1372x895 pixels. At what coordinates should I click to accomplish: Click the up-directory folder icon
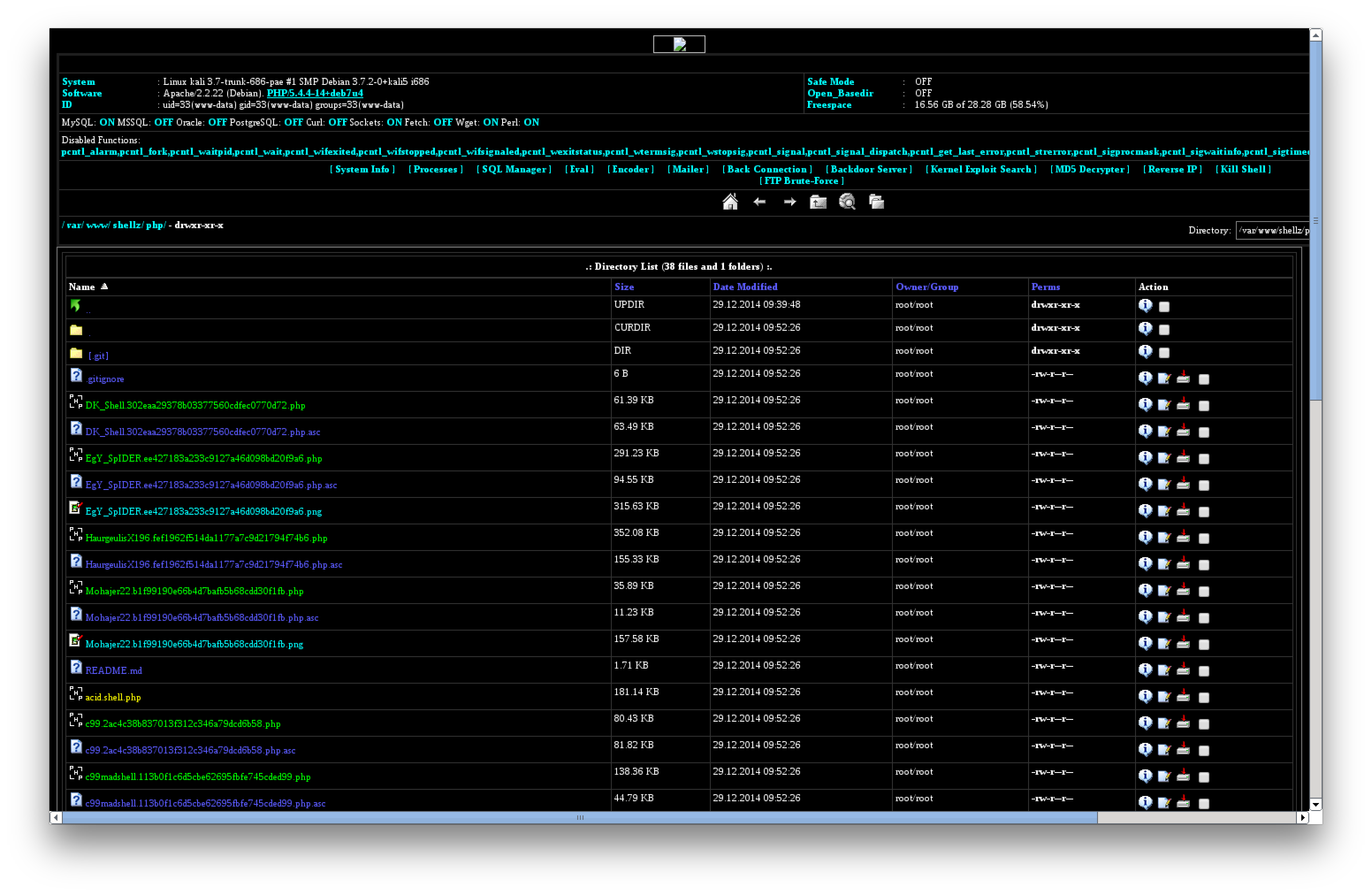818,202
